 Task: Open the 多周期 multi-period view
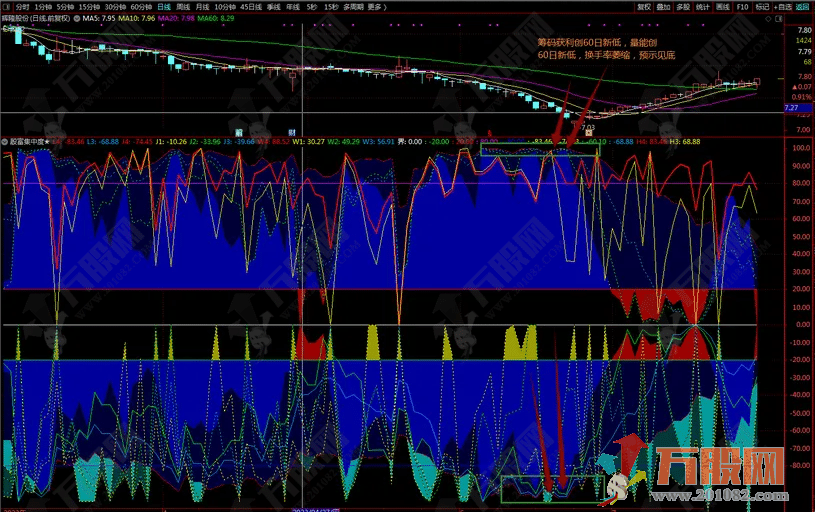point(353,7)
